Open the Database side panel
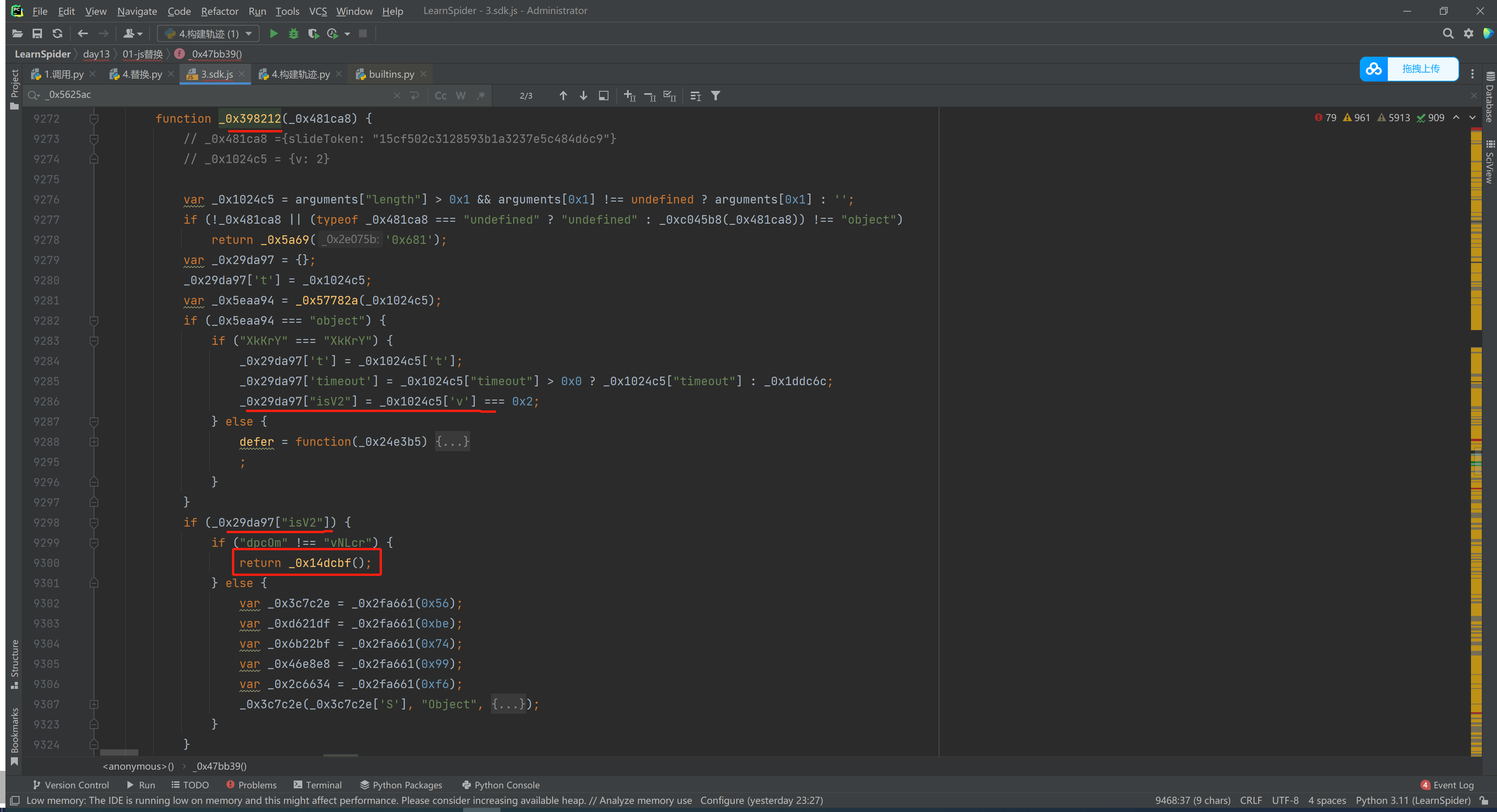The height and width of the screenshot is (812, 1497). [x=1490, y=97]
